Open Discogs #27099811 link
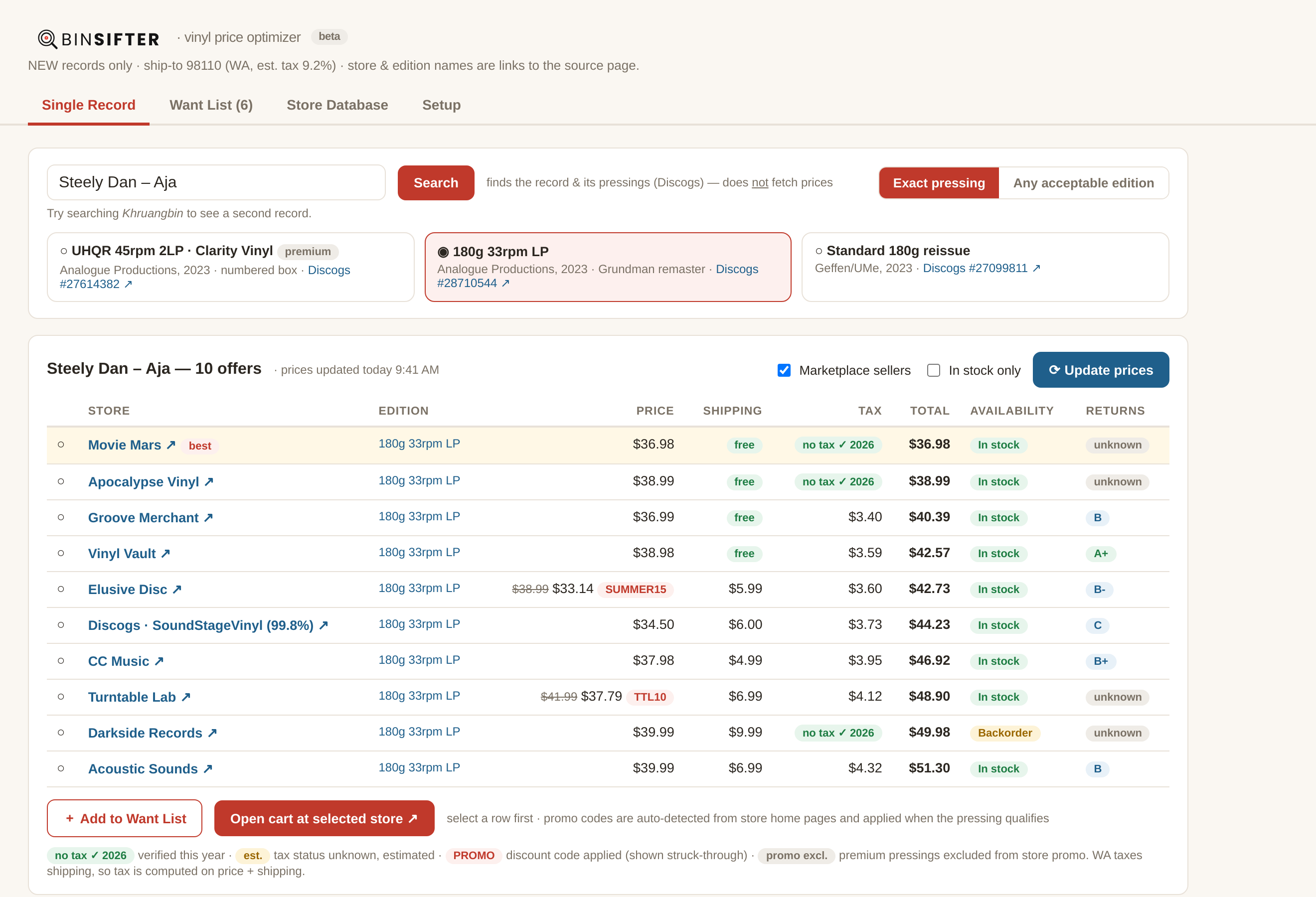Screen dimensions: 1316x897 pyautogui.click(x=982, y=268)
